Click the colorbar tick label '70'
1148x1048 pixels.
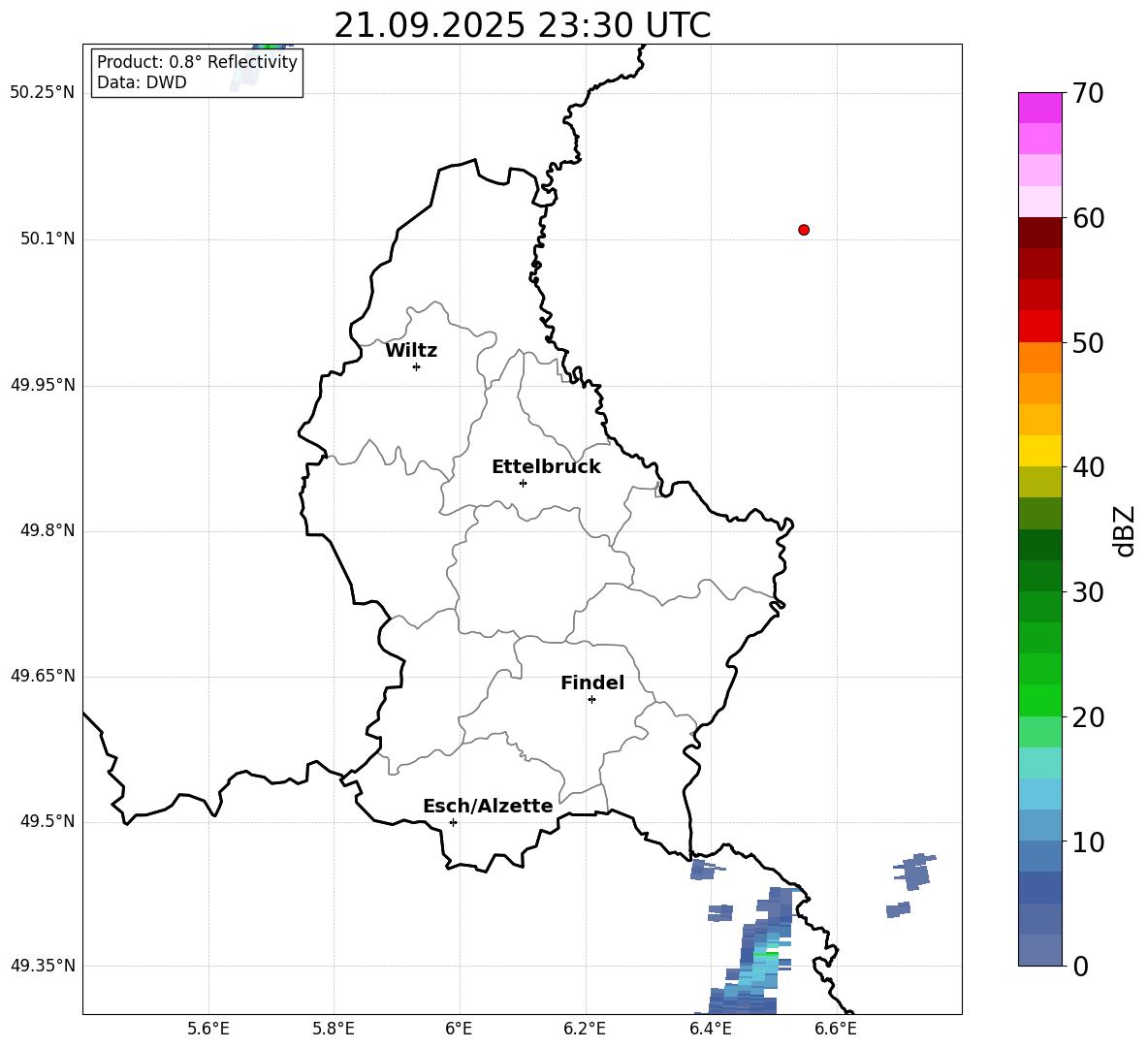pyautogui.click(x=1088, y=93)
